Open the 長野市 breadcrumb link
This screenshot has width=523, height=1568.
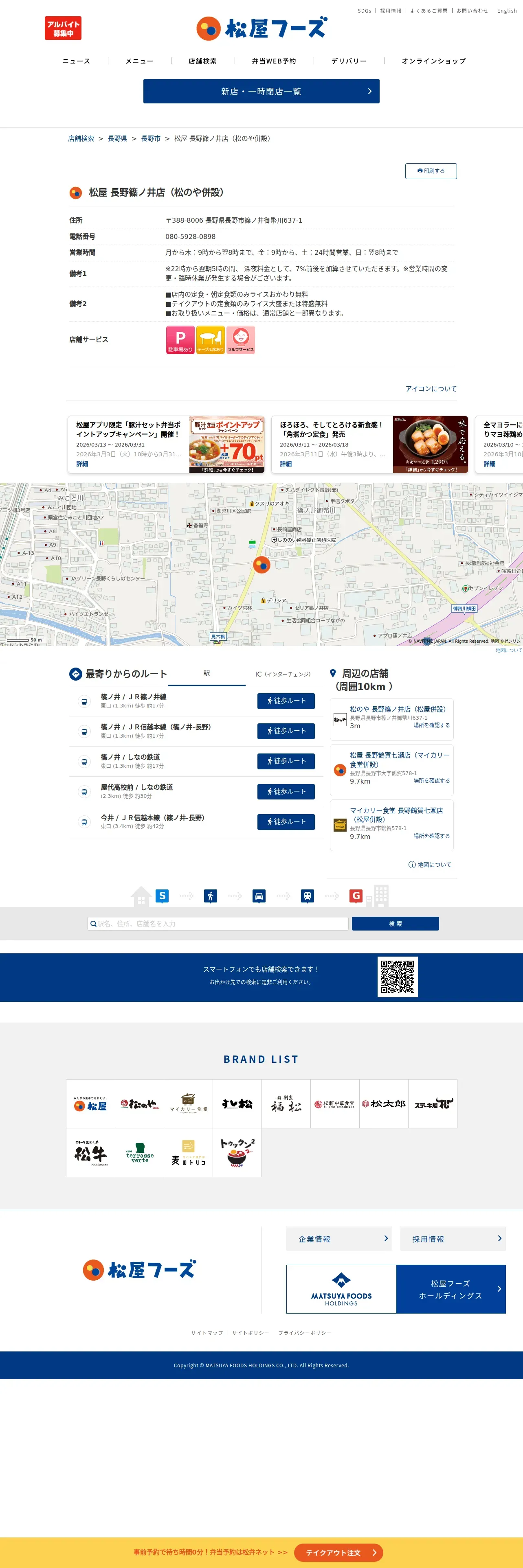pyautogui.click(x=151, y=139)
